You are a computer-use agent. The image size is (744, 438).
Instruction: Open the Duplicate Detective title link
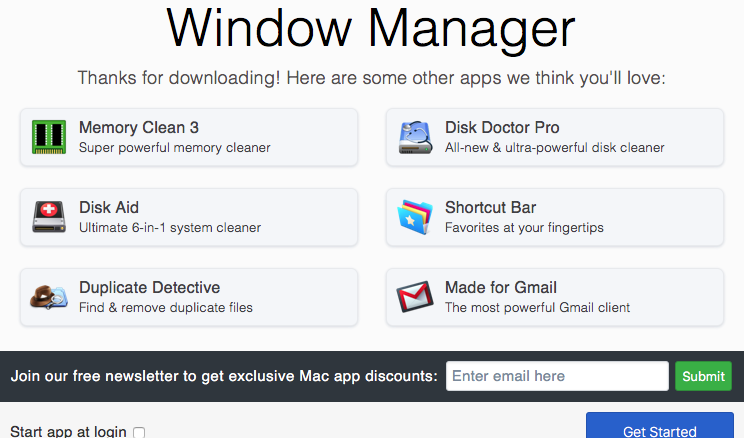coord(149,287)
